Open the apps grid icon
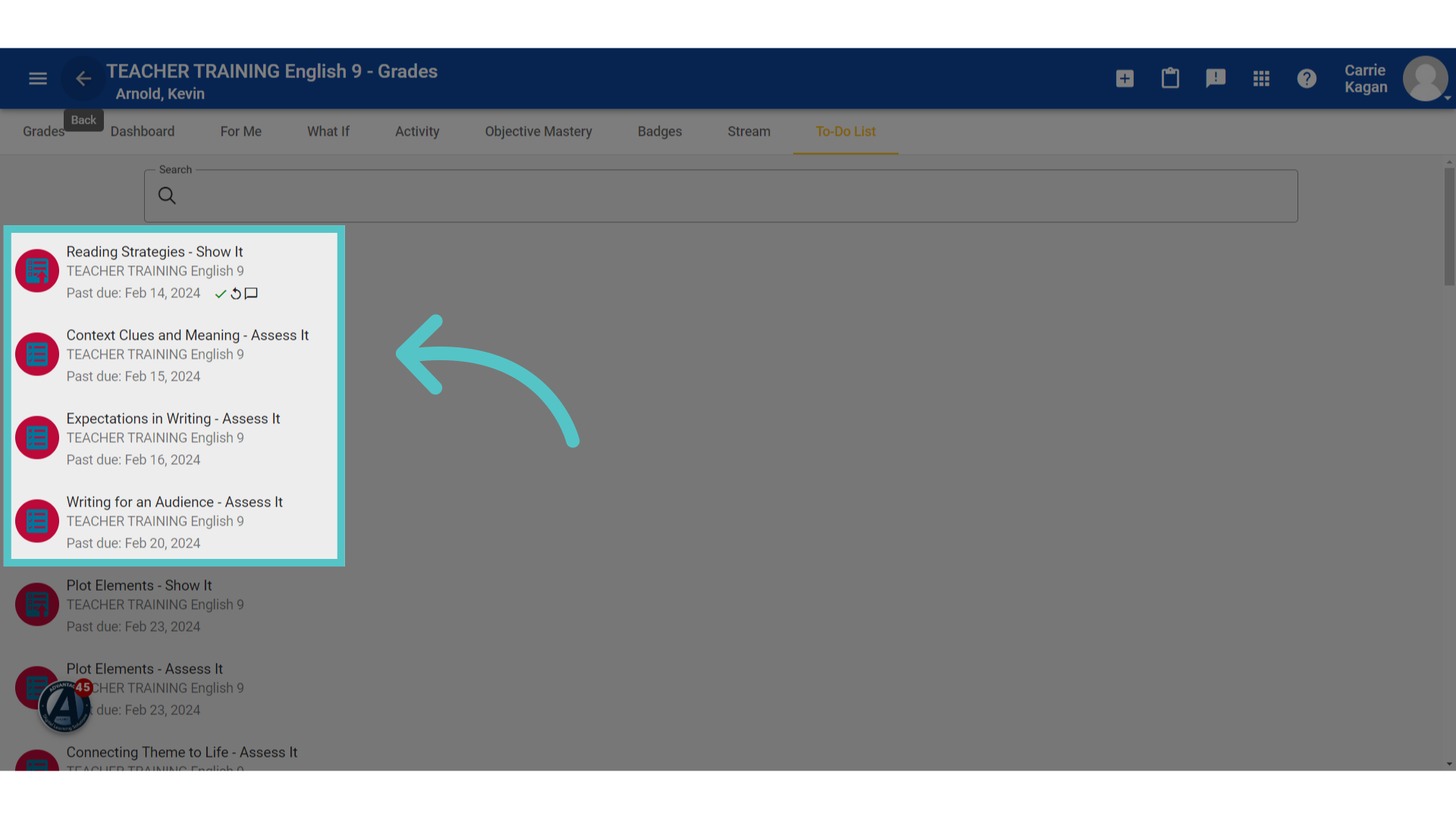 (1261, 79)
